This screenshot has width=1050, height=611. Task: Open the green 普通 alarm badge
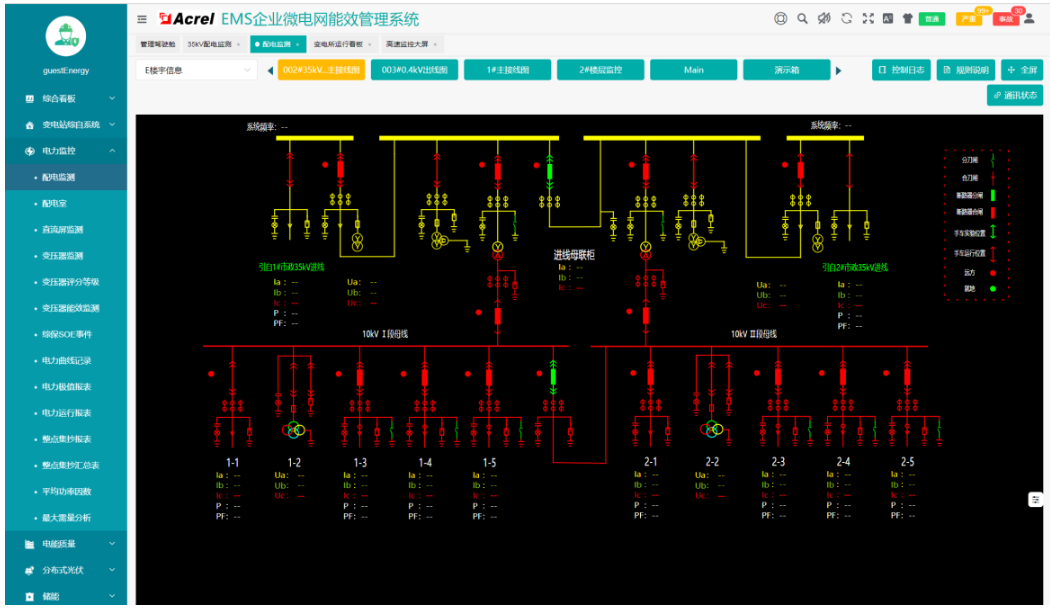(x=931, y=19)
